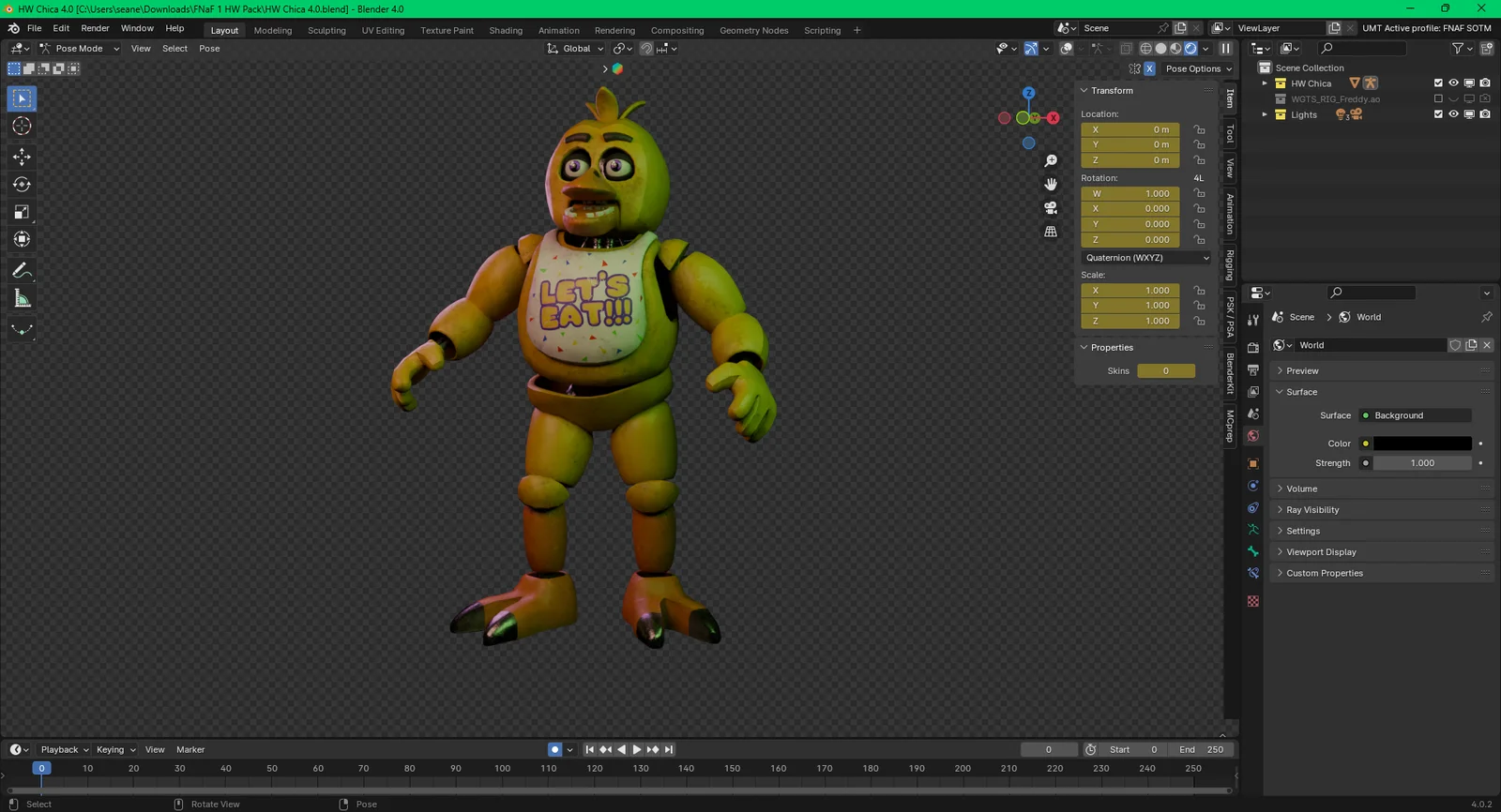1501x812 pixels.
Task: Toggle Lights collection exclude checkbox
Action: pyautogui.click(x=1438, y=114)
